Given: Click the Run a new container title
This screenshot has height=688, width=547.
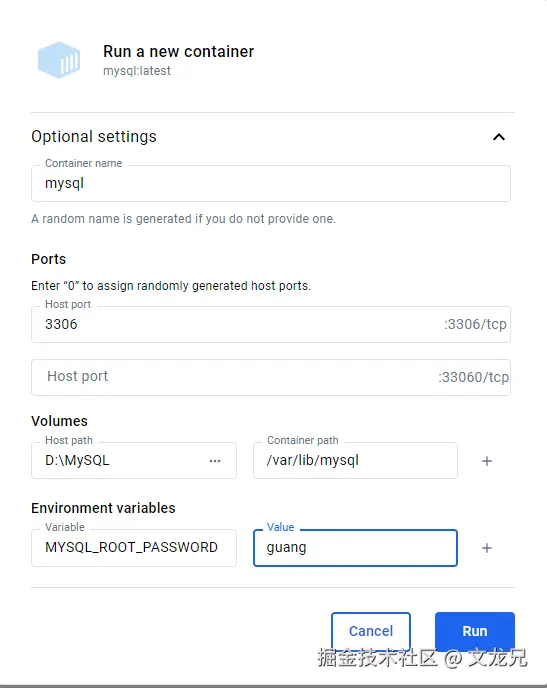Looking at the screenshot, I should tap(179, 51).
